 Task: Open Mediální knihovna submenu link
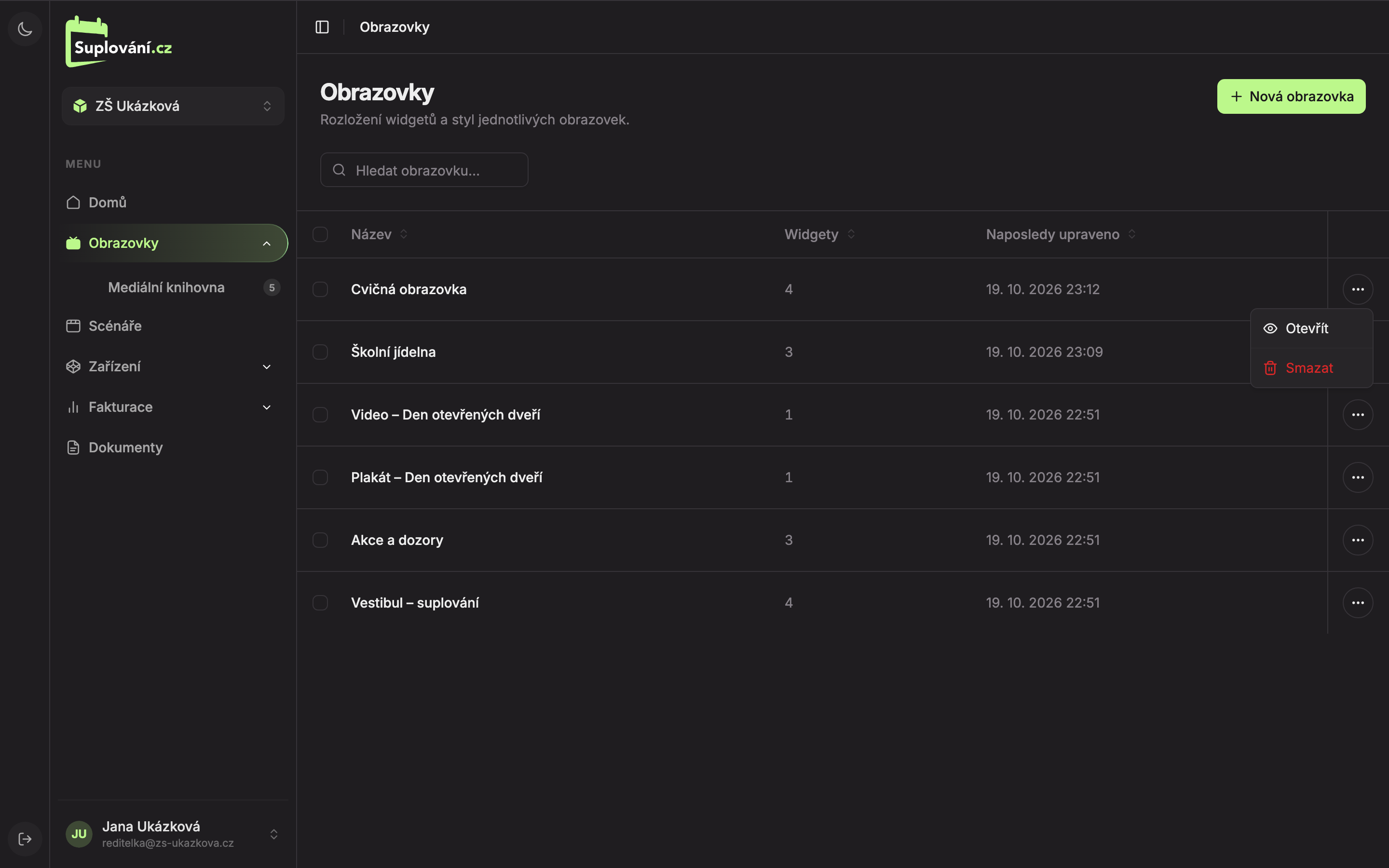pyautogui.click(x=166, y=287)
